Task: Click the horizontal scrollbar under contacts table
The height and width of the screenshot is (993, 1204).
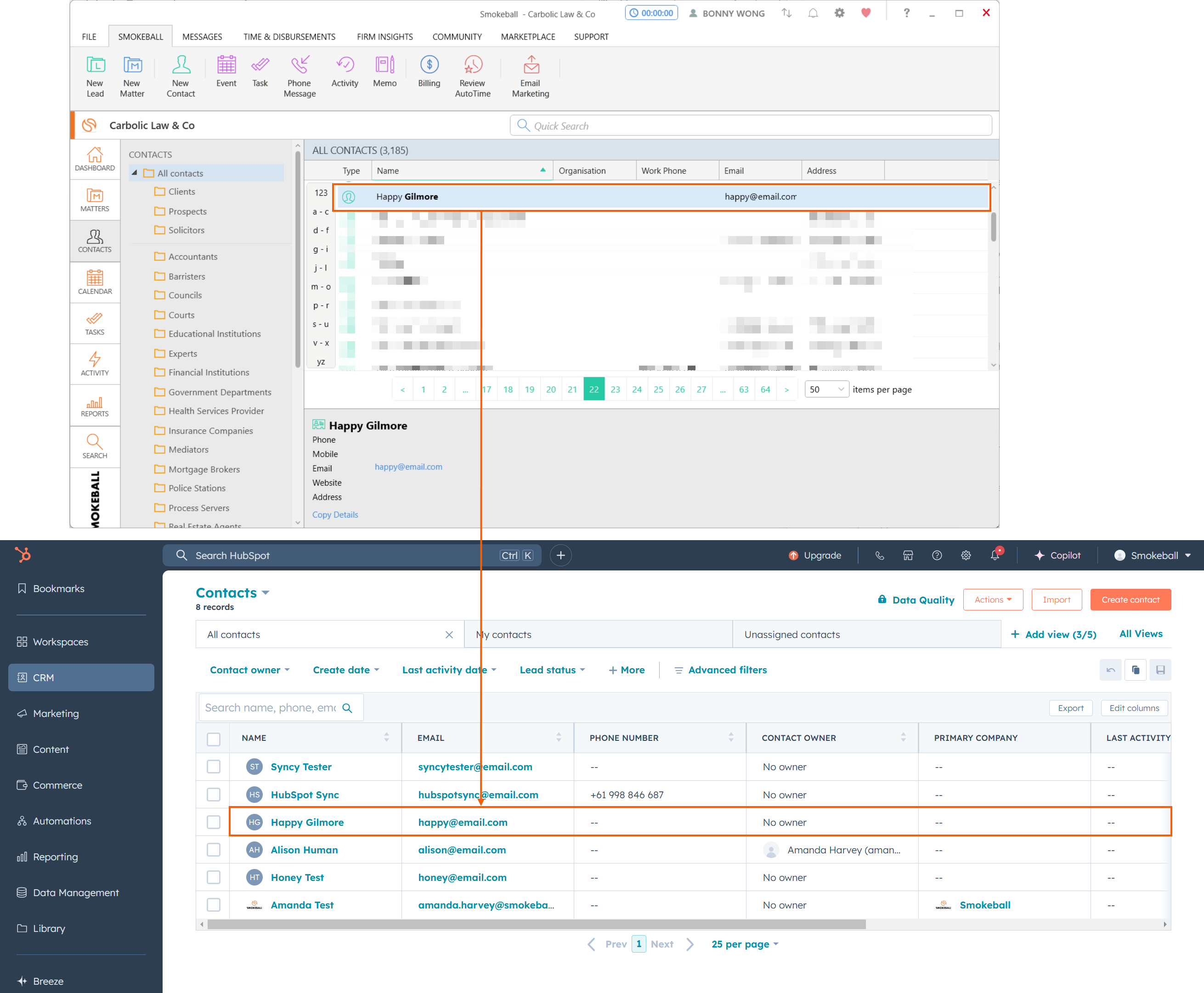Action: [536, 925]
